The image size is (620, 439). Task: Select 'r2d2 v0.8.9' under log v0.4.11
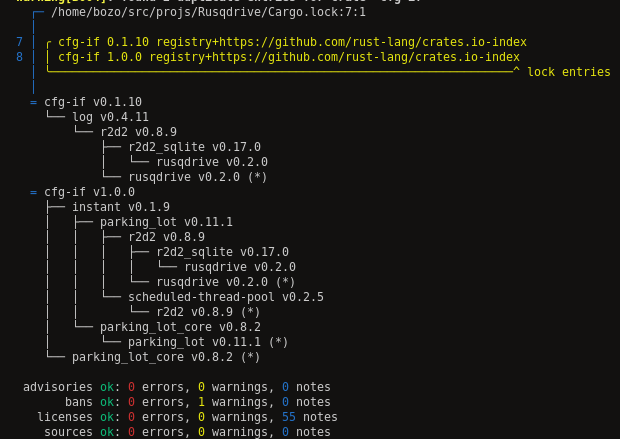pos(138,132)
